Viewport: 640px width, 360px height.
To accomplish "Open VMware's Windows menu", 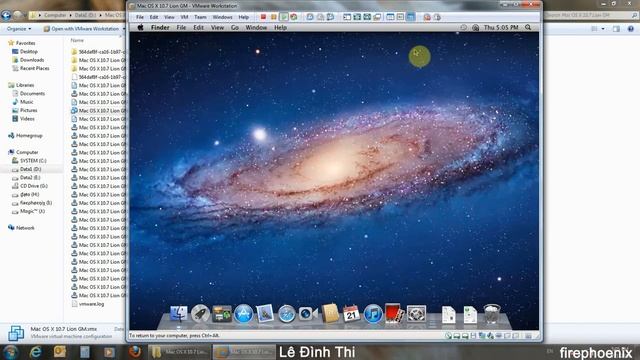I will coord(222,17).
